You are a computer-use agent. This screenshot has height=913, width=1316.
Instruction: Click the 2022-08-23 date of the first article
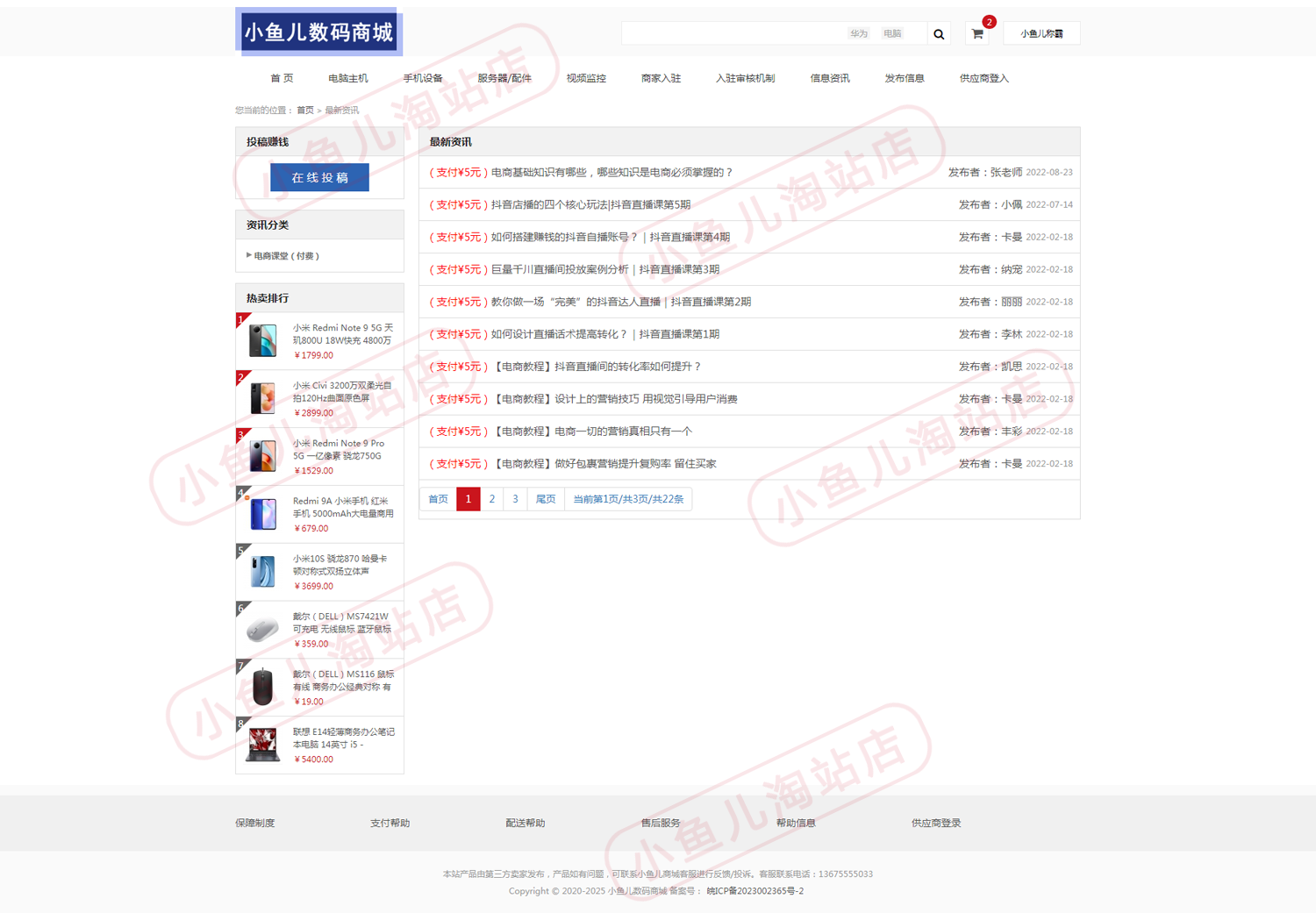pos(1049,173)
